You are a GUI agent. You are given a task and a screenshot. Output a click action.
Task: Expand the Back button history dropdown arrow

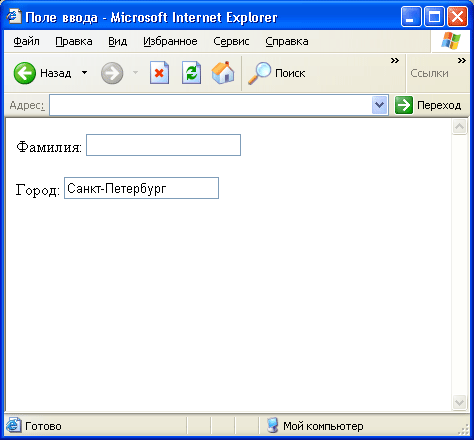click(85, 72)
